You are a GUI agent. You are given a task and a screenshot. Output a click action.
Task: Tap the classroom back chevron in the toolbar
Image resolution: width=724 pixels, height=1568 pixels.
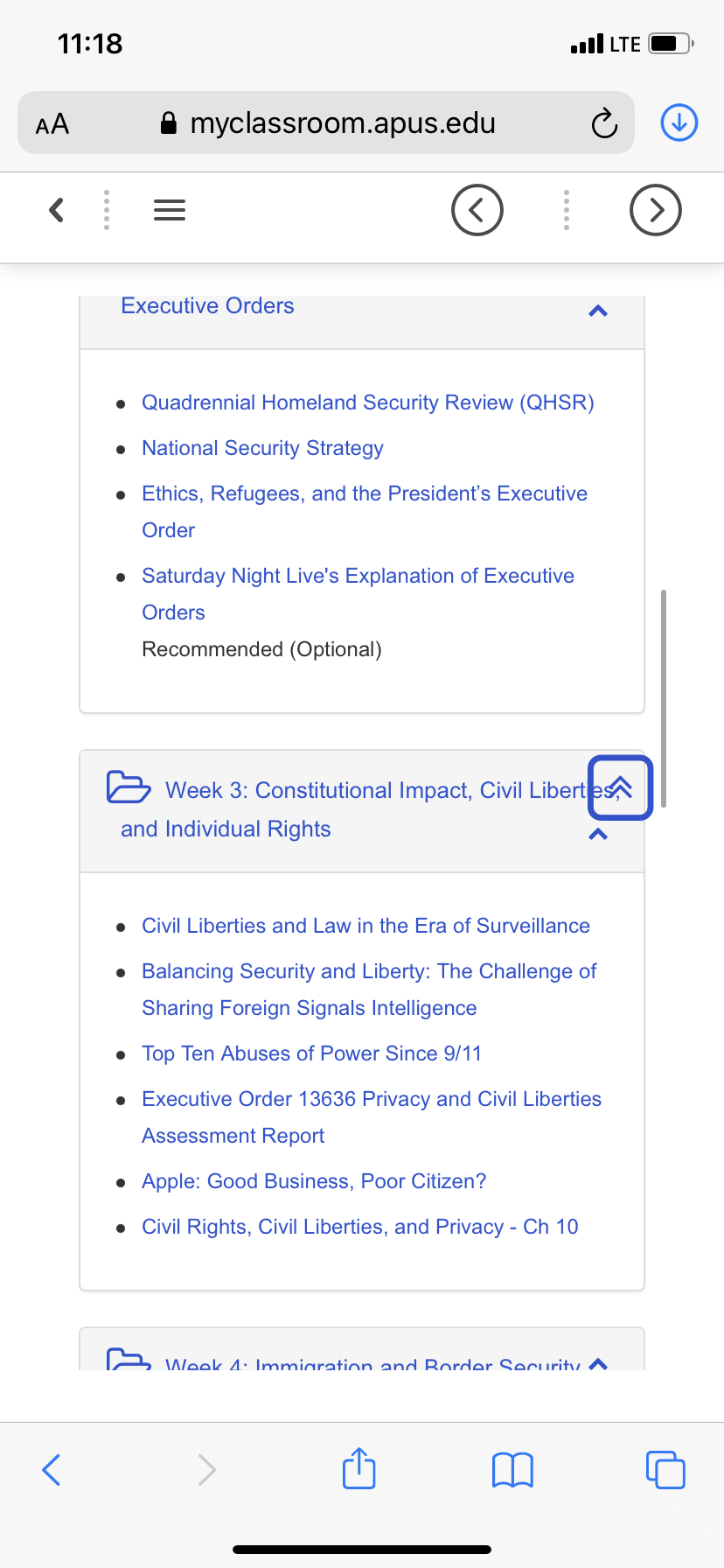click(57, 210)
